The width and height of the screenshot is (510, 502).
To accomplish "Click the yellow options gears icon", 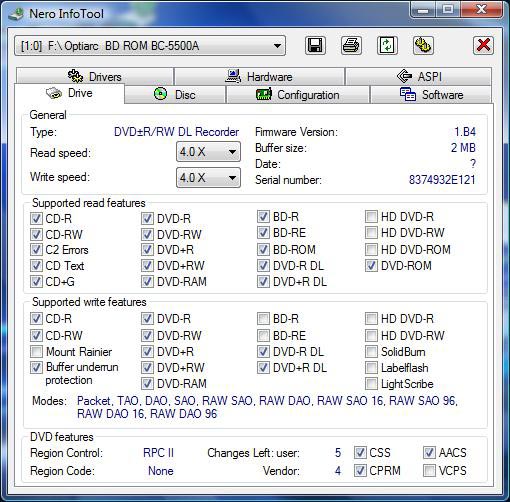I will pos(423,45).
